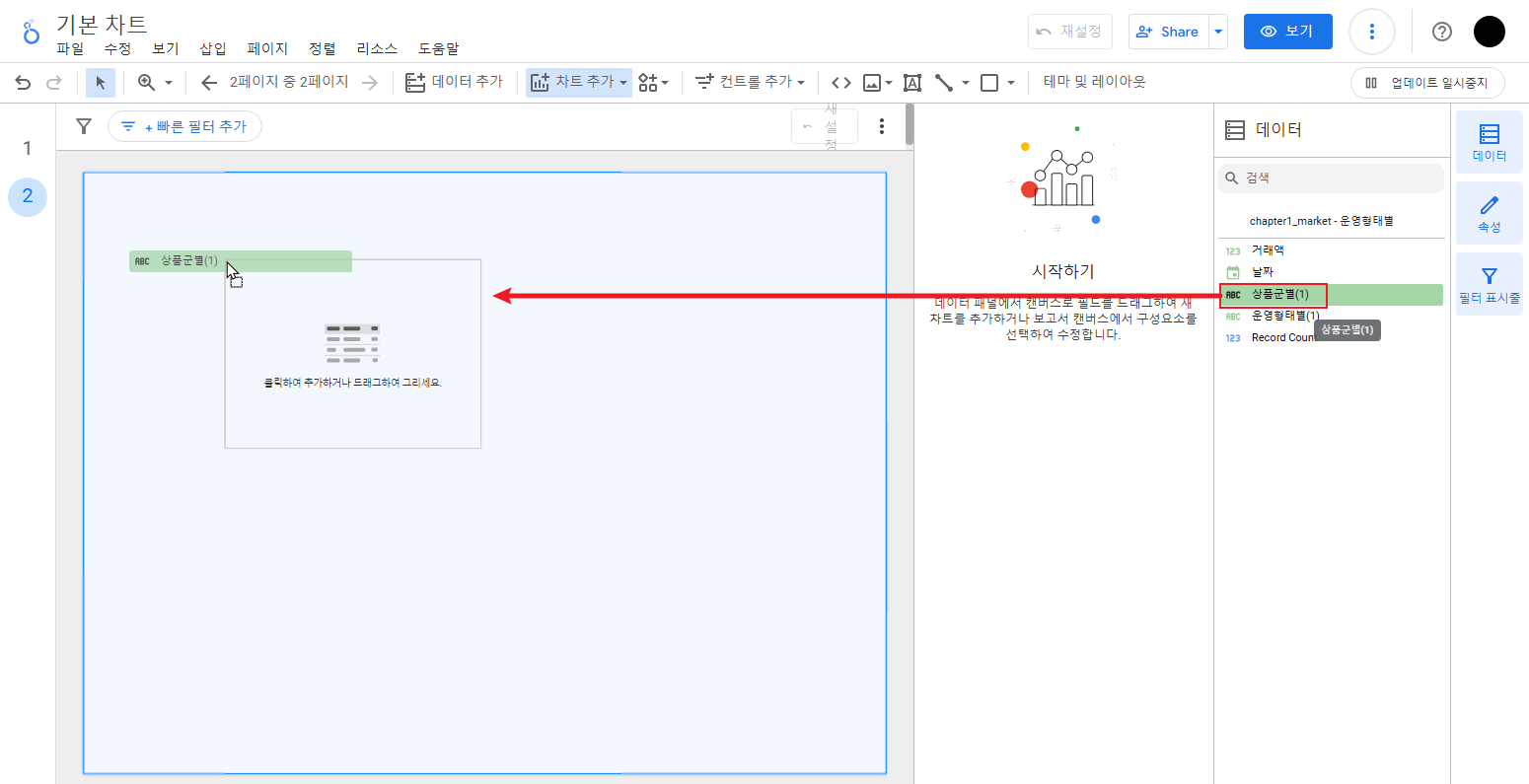Open the 보기 menu in the menu bar
Viewport: 1529px width, 784px height.
coord(166,48)
